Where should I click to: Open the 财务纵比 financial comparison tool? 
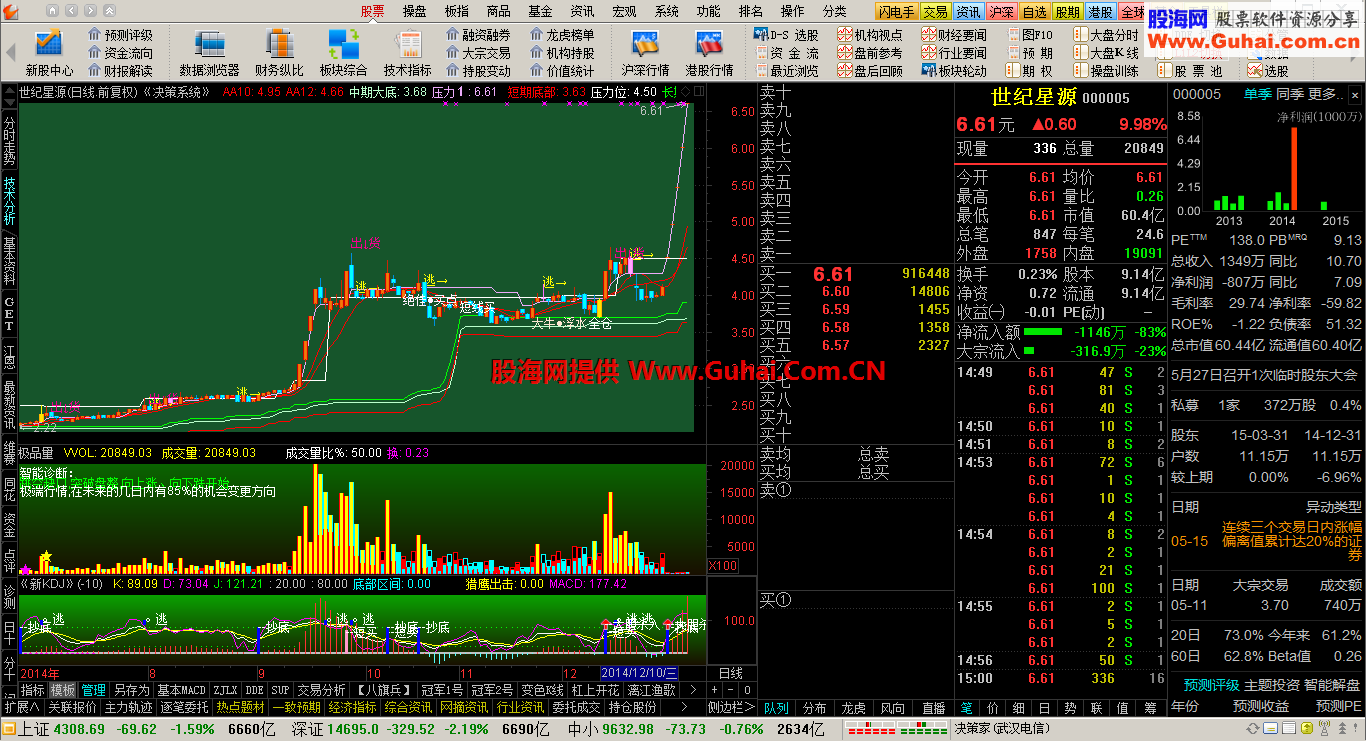click(279, 52)
